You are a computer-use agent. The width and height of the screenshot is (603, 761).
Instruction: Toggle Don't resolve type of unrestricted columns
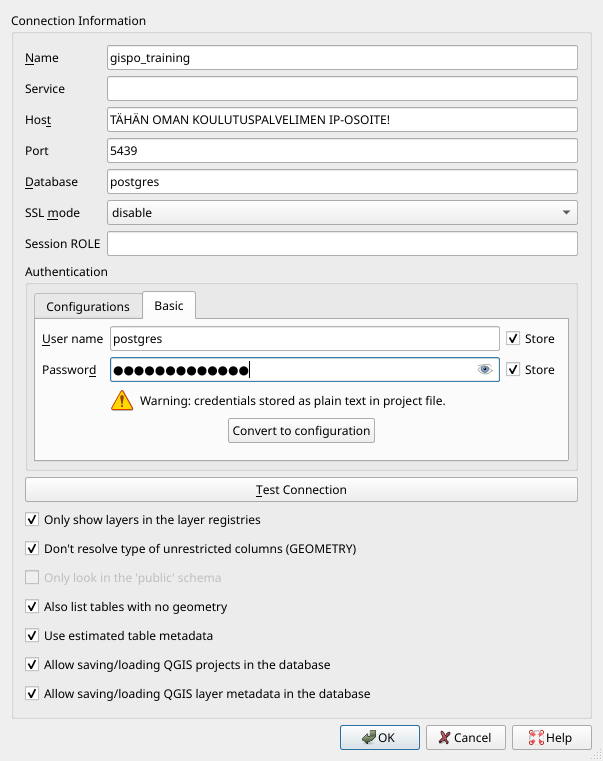32,549
